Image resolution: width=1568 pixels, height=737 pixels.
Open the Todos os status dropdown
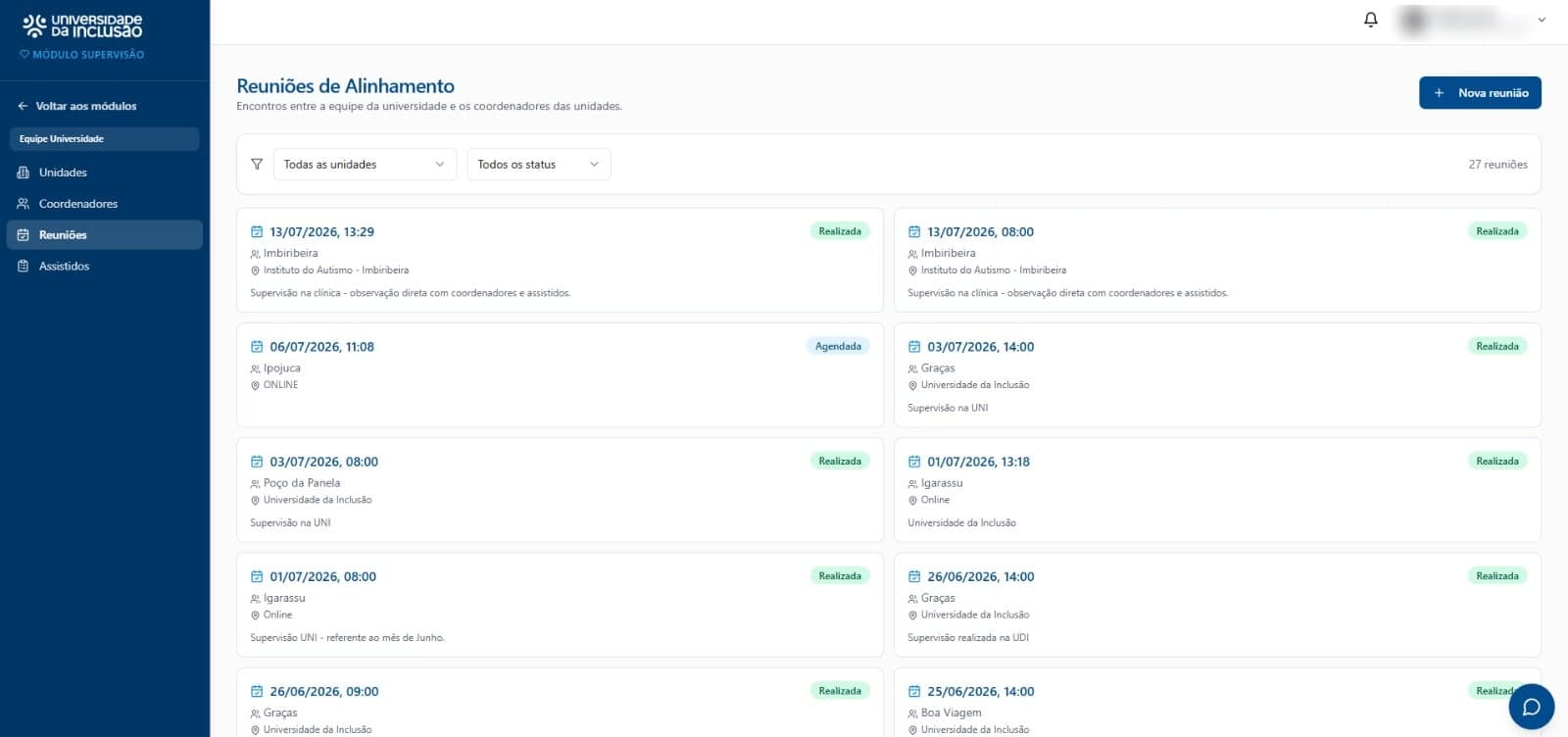click(539, 165)
